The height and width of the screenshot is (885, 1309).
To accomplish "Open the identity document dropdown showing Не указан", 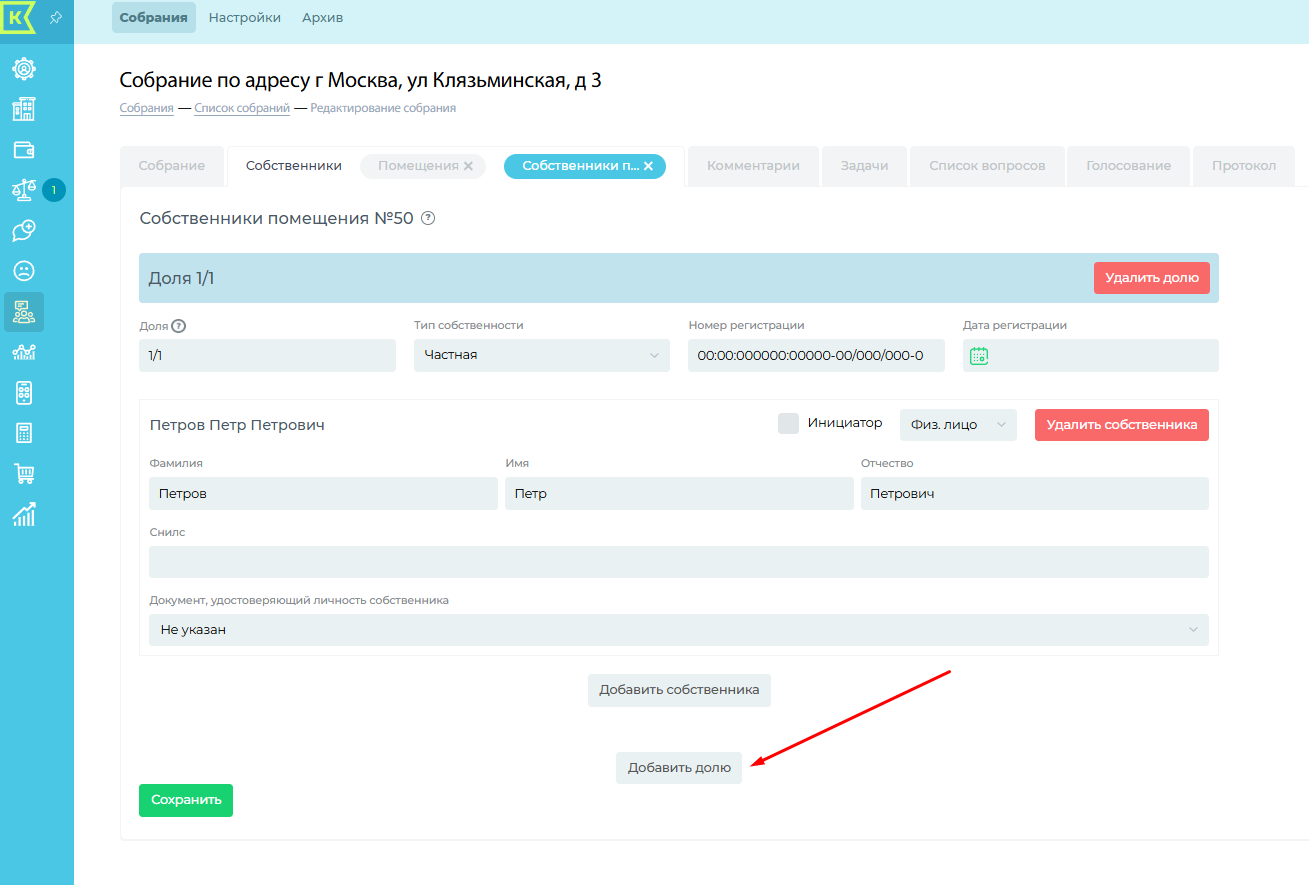I will click(x=678, y=630).
